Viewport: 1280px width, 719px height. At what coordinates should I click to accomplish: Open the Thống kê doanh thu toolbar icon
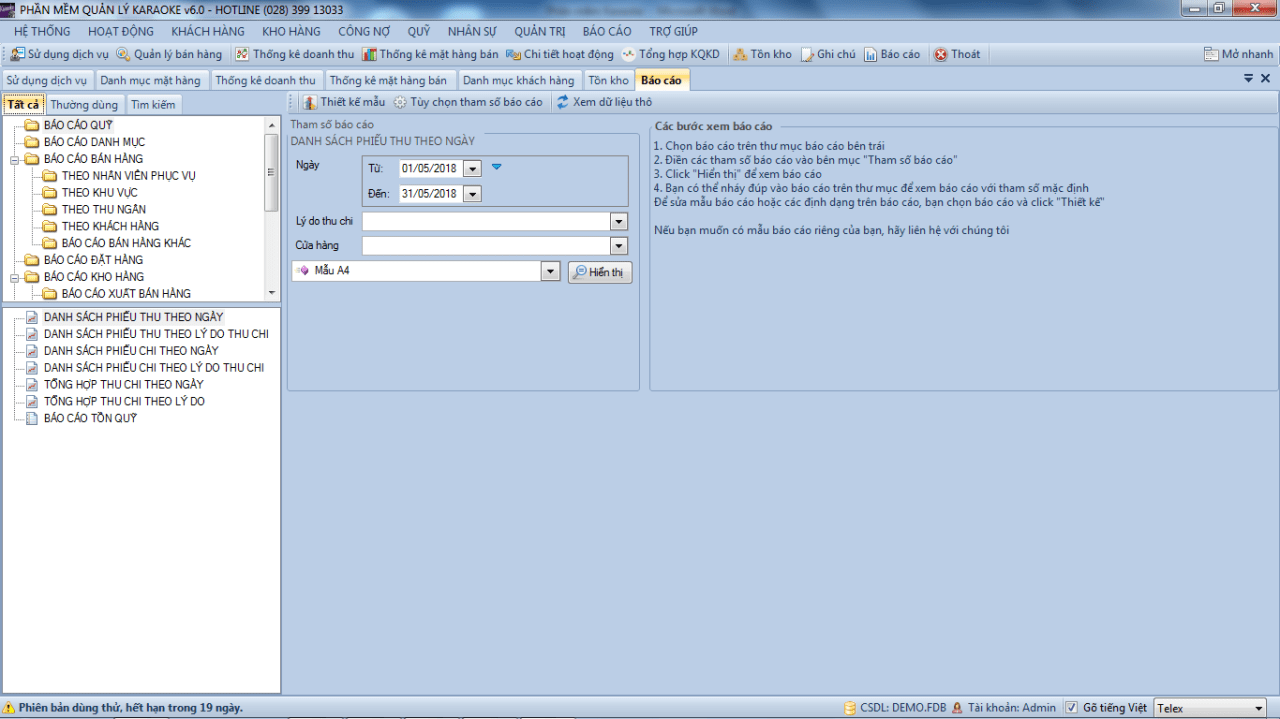click(x=242, y=54)
